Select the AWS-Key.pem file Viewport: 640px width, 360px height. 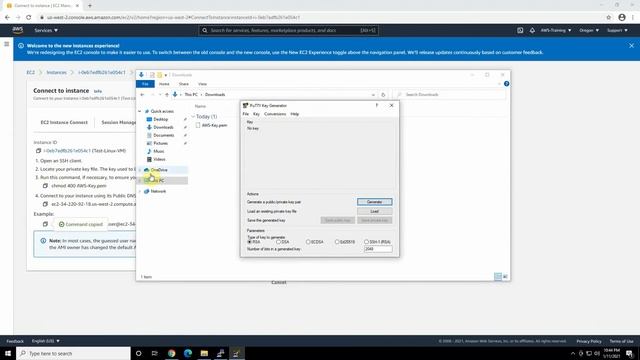point(214,125)
